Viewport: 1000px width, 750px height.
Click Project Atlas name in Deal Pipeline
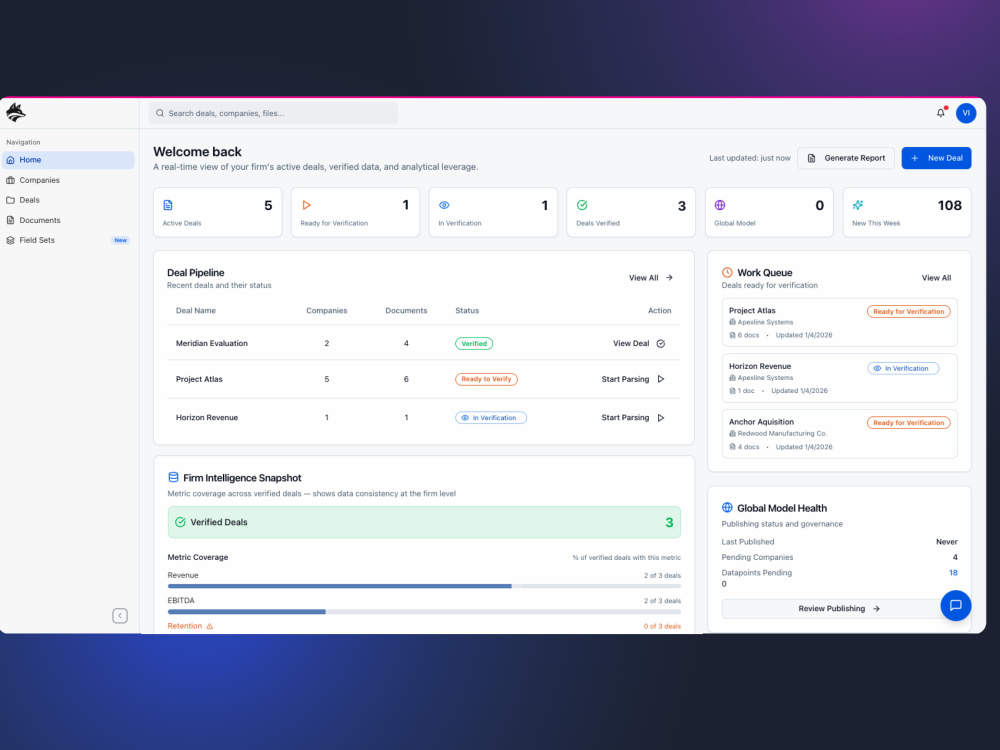click(x=199, y=379)
